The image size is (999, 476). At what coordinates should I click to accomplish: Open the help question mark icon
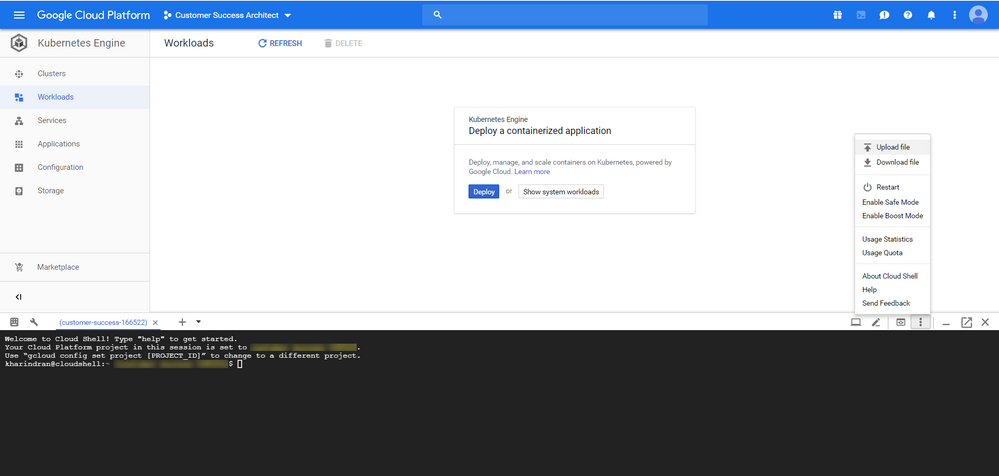(x=908, y=15)
